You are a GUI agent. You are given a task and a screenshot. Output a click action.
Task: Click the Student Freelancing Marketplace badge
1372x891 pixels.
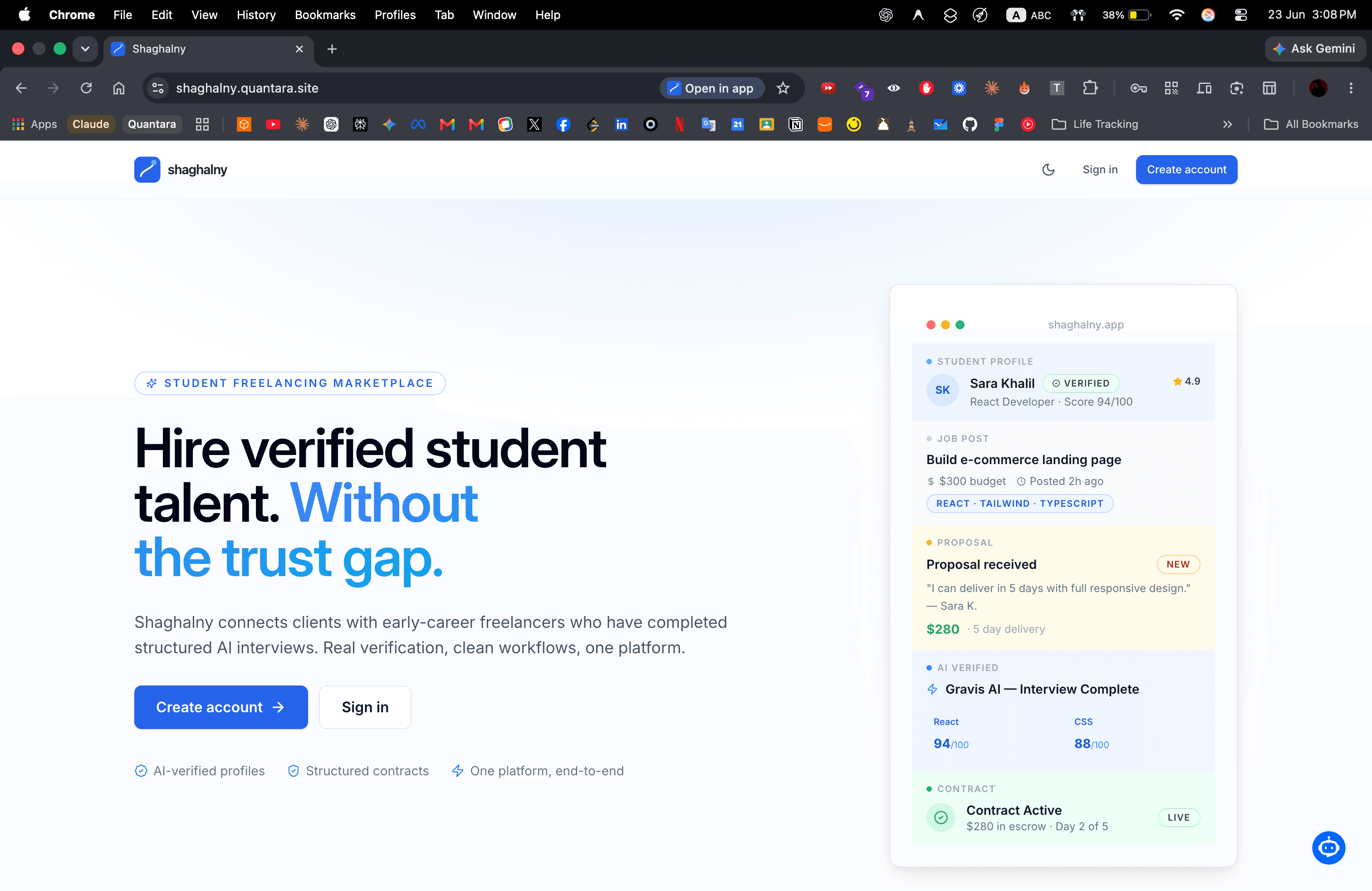[290, 383]
